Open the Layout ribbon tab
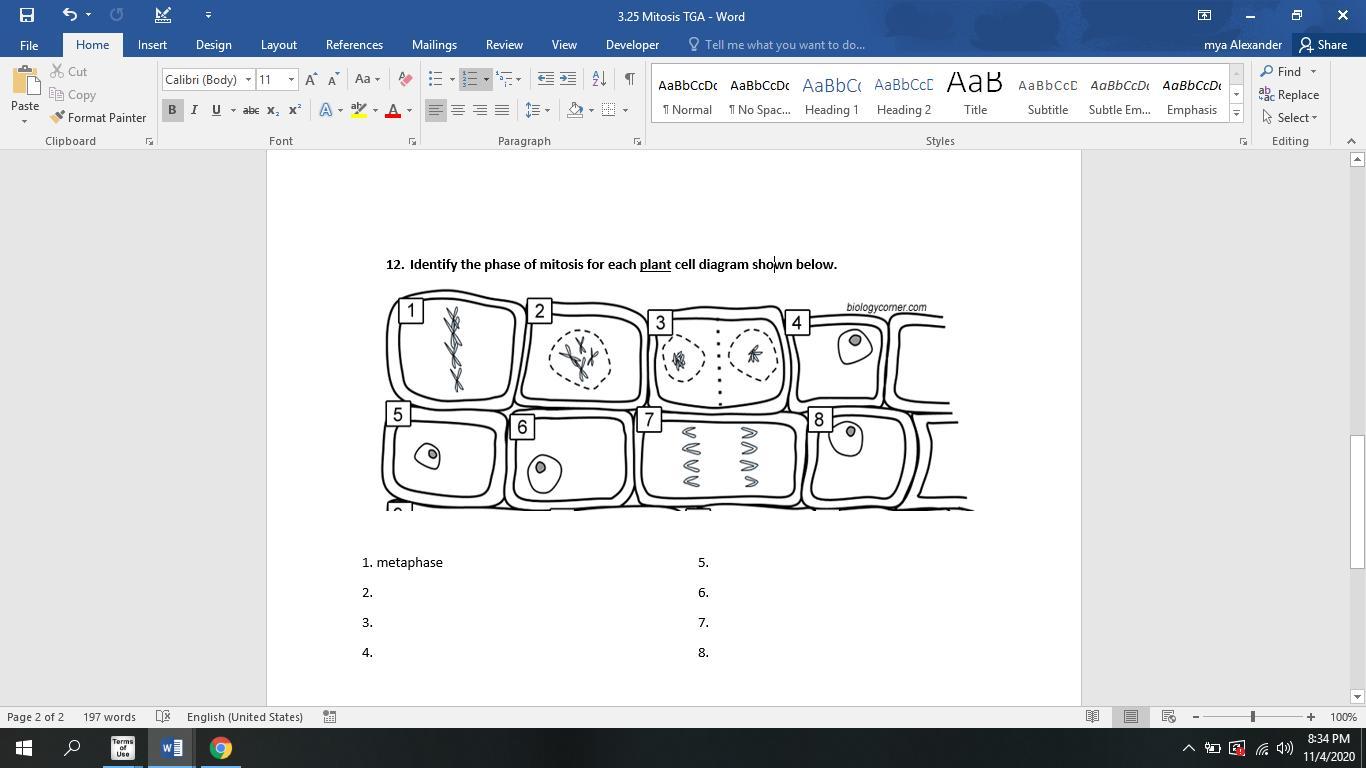This screenshot has height=768, width=1366. pyautogui.click(x=278, y=45)
